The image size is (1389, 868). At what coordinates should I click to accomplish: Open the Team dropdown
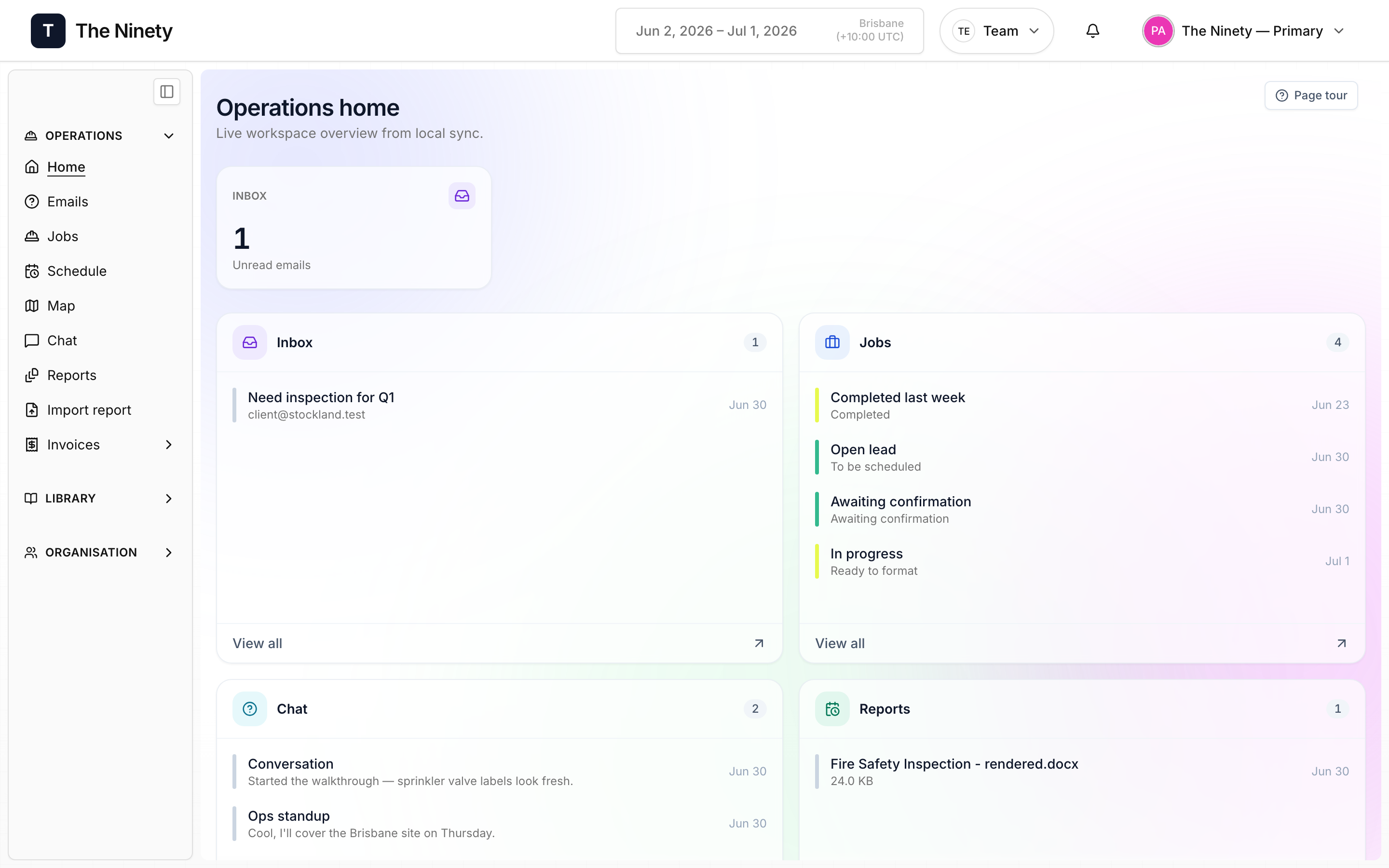pyautogui.click(x=996, y=31)
